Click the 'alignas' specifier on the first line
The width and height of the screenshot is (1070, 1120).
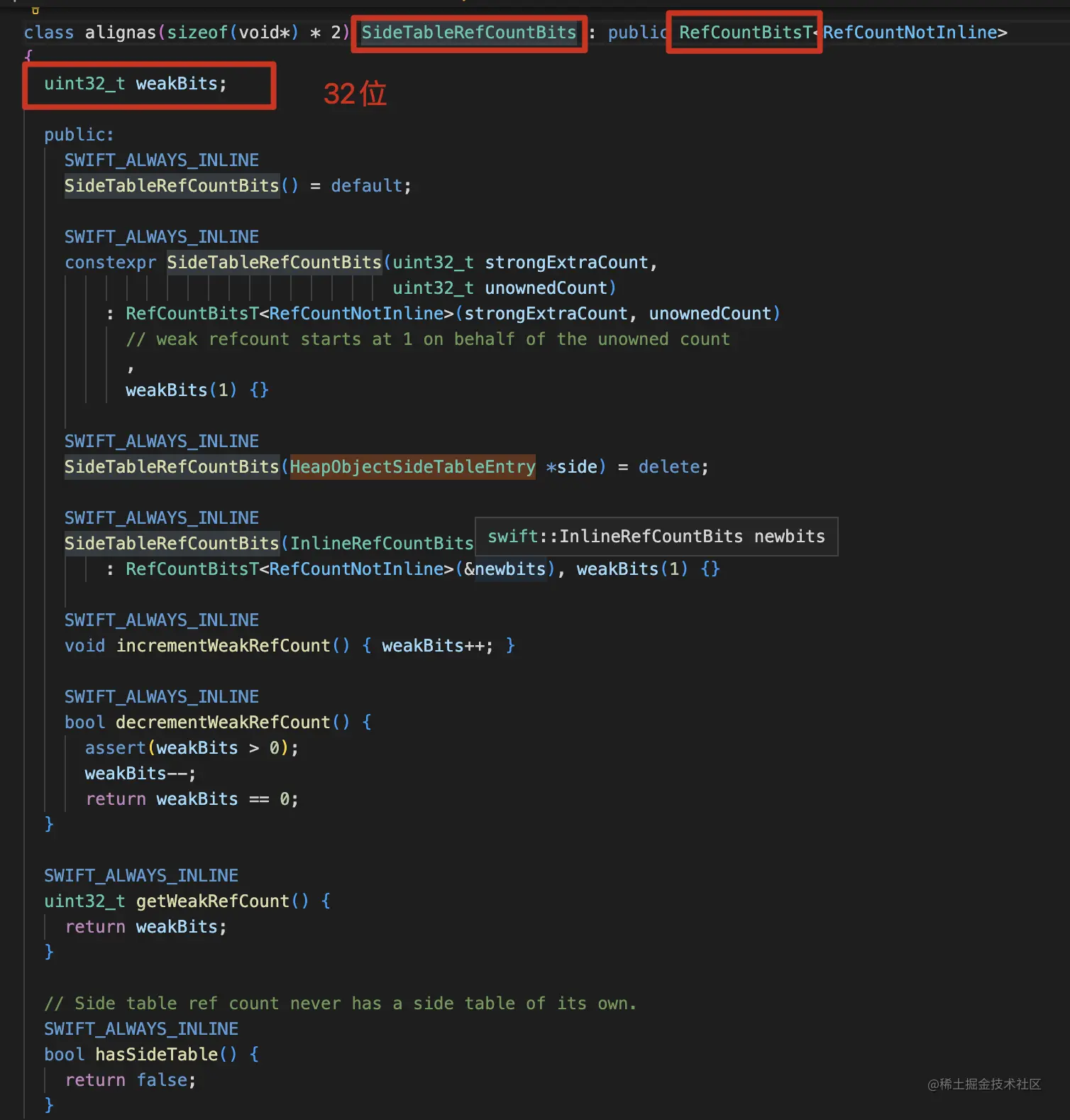[x=121, y=33]
